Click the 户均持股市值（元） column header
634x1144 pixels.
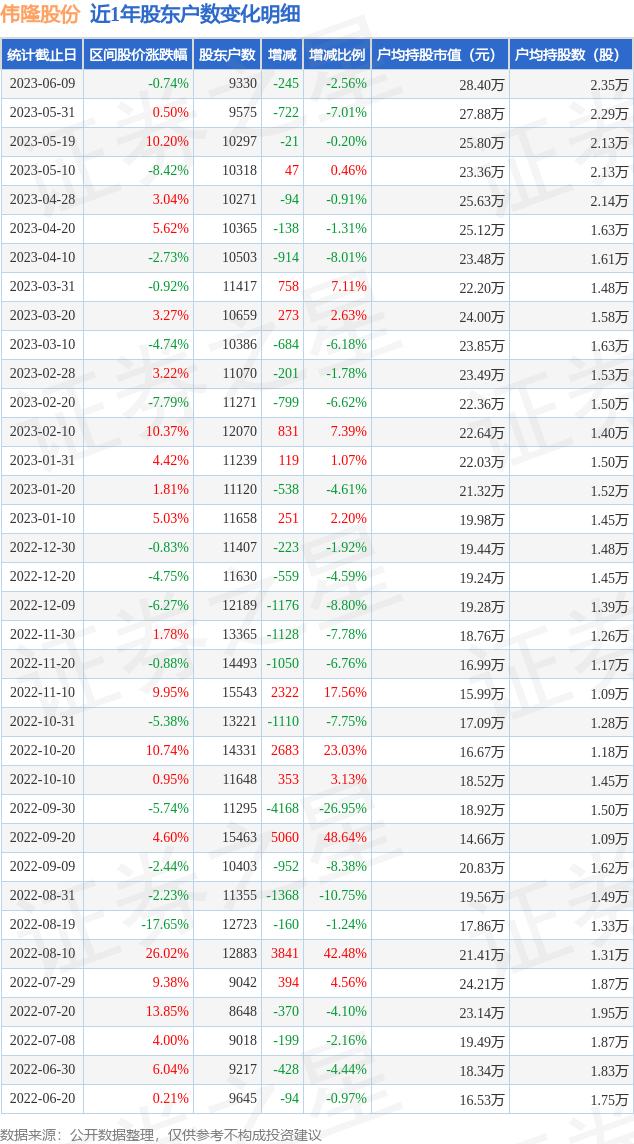tap(439, 55)
